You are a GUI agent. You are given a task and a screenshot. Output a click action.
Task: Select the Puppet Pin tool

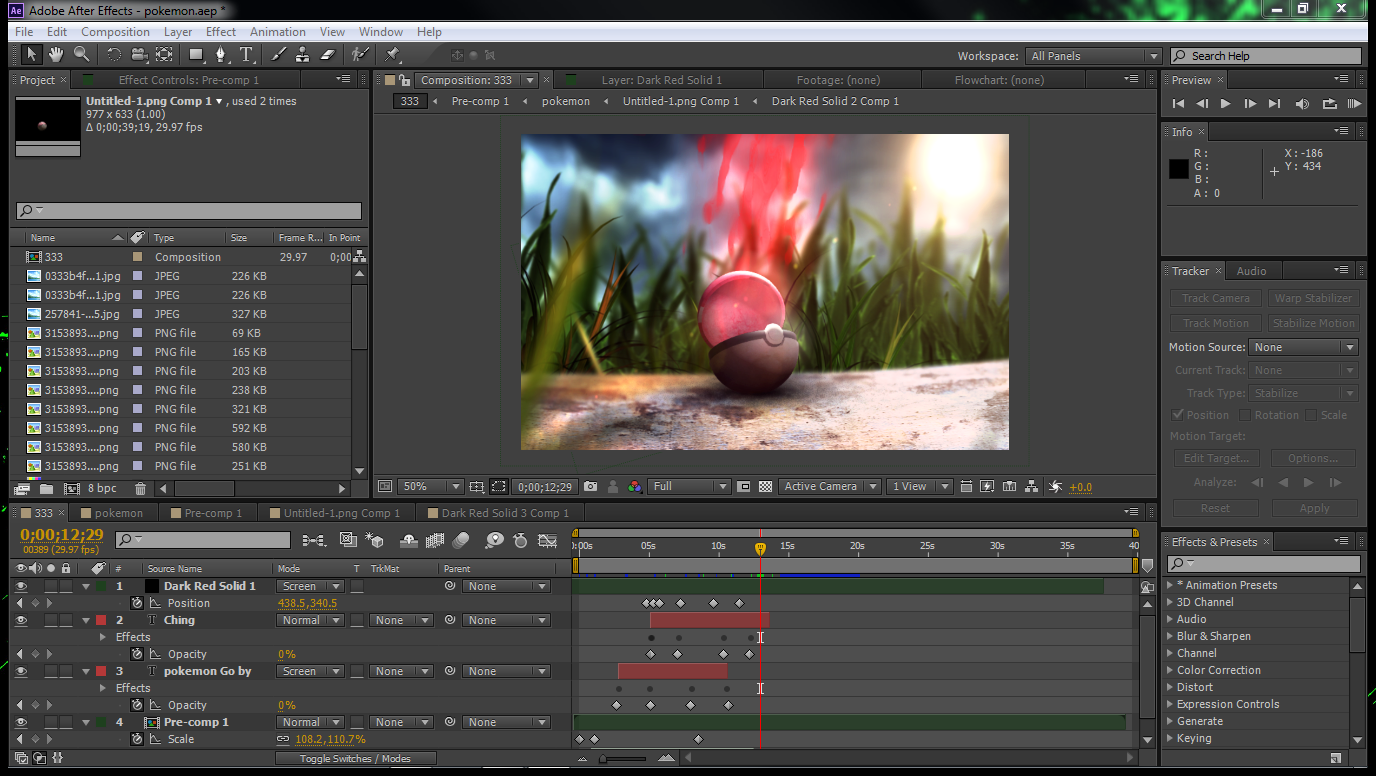392,54
